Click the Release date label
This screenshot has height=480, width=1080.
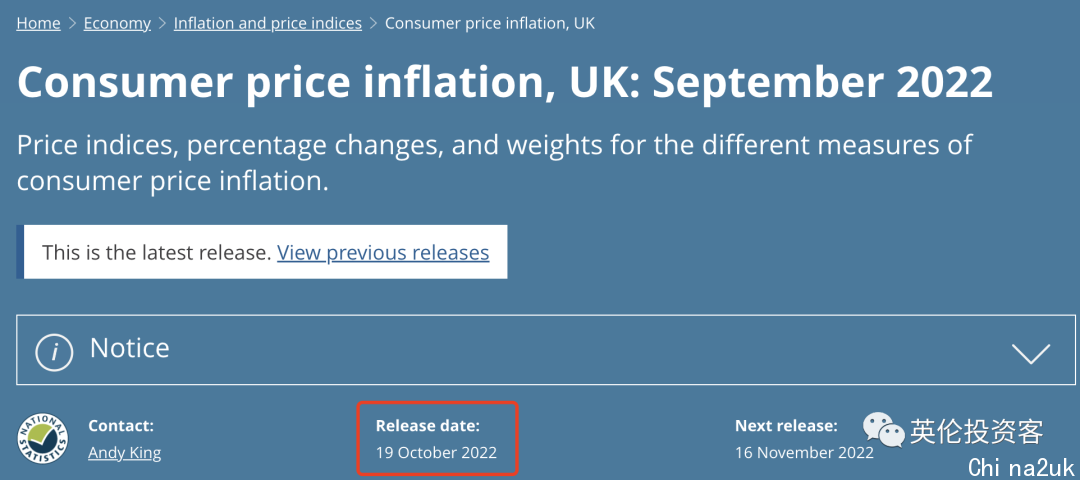(428, 426)
